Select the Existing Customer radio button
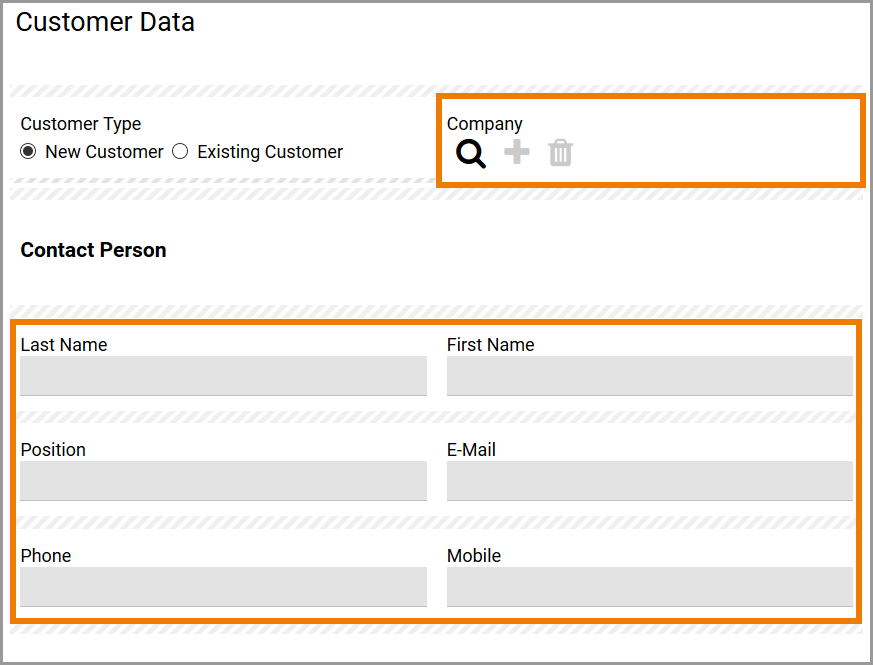The image size is (873, 665). 180,151
